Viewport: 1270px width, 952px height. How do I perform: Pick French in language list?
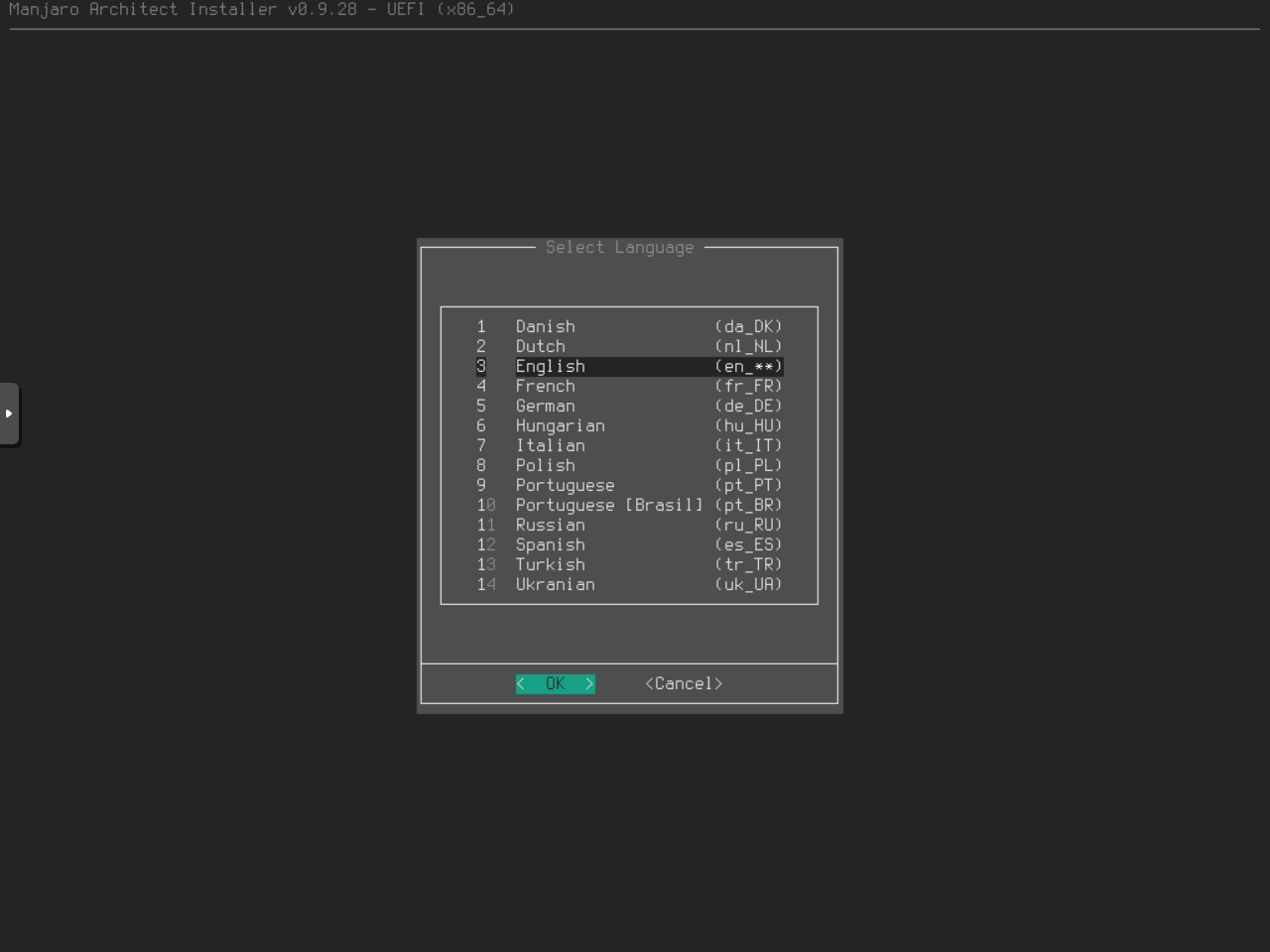545,386
